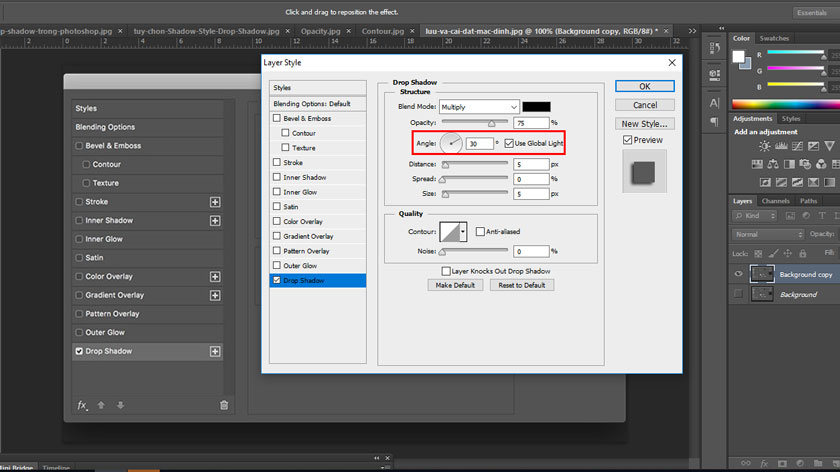This screenshot has width=840, height=472.
Task: Toggle Layer Knocks Out Drop Shadow
Action: [446, 271]
